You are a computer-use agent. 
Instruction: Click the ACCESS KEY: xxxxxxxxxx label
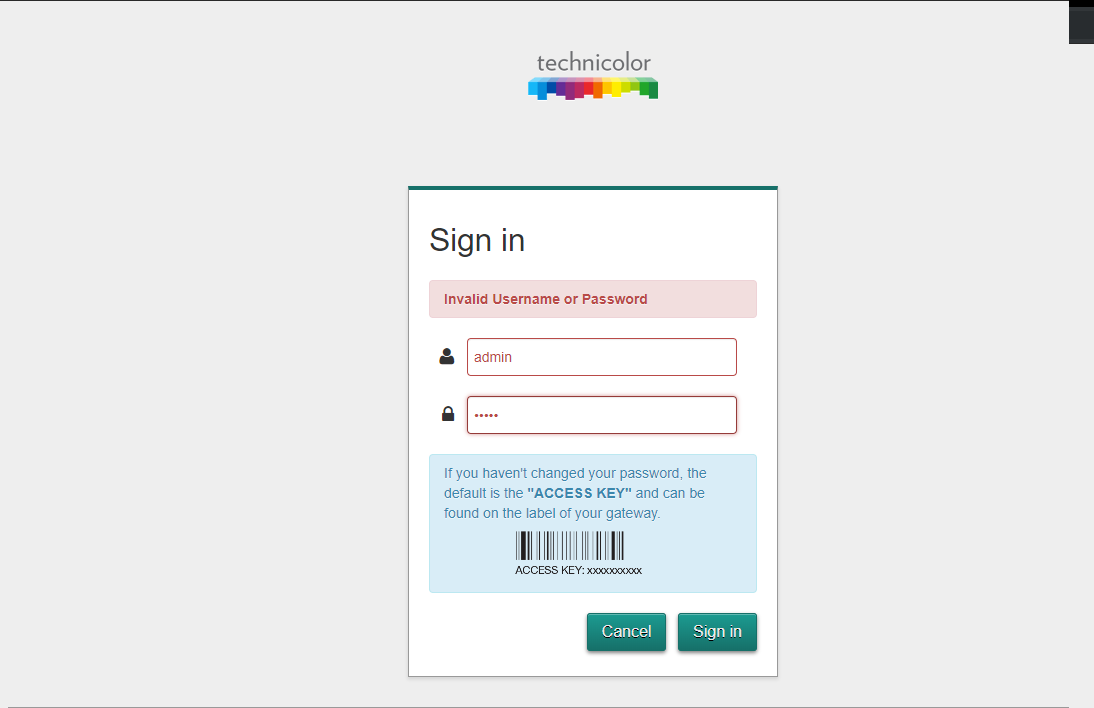coord(578,571)
